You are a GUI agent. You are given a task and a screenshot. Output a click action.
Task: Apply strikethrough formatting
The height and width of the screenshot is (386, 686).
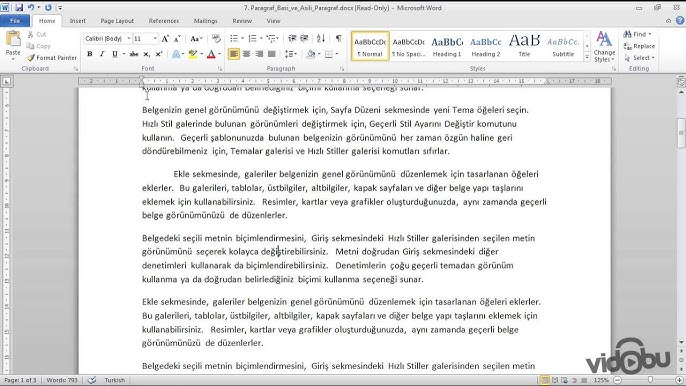134,54
